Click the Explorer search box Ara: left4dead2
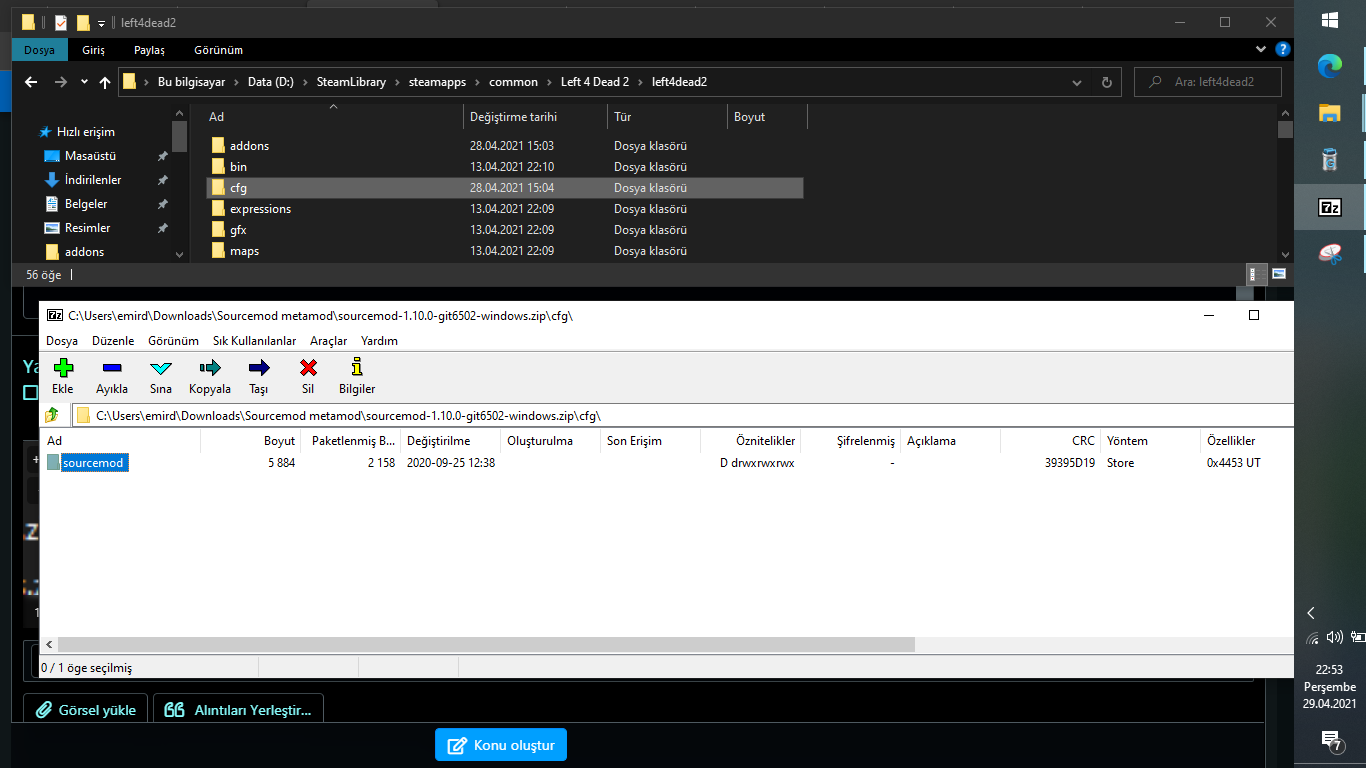The image size is (1366, 768). point(1208,82)
